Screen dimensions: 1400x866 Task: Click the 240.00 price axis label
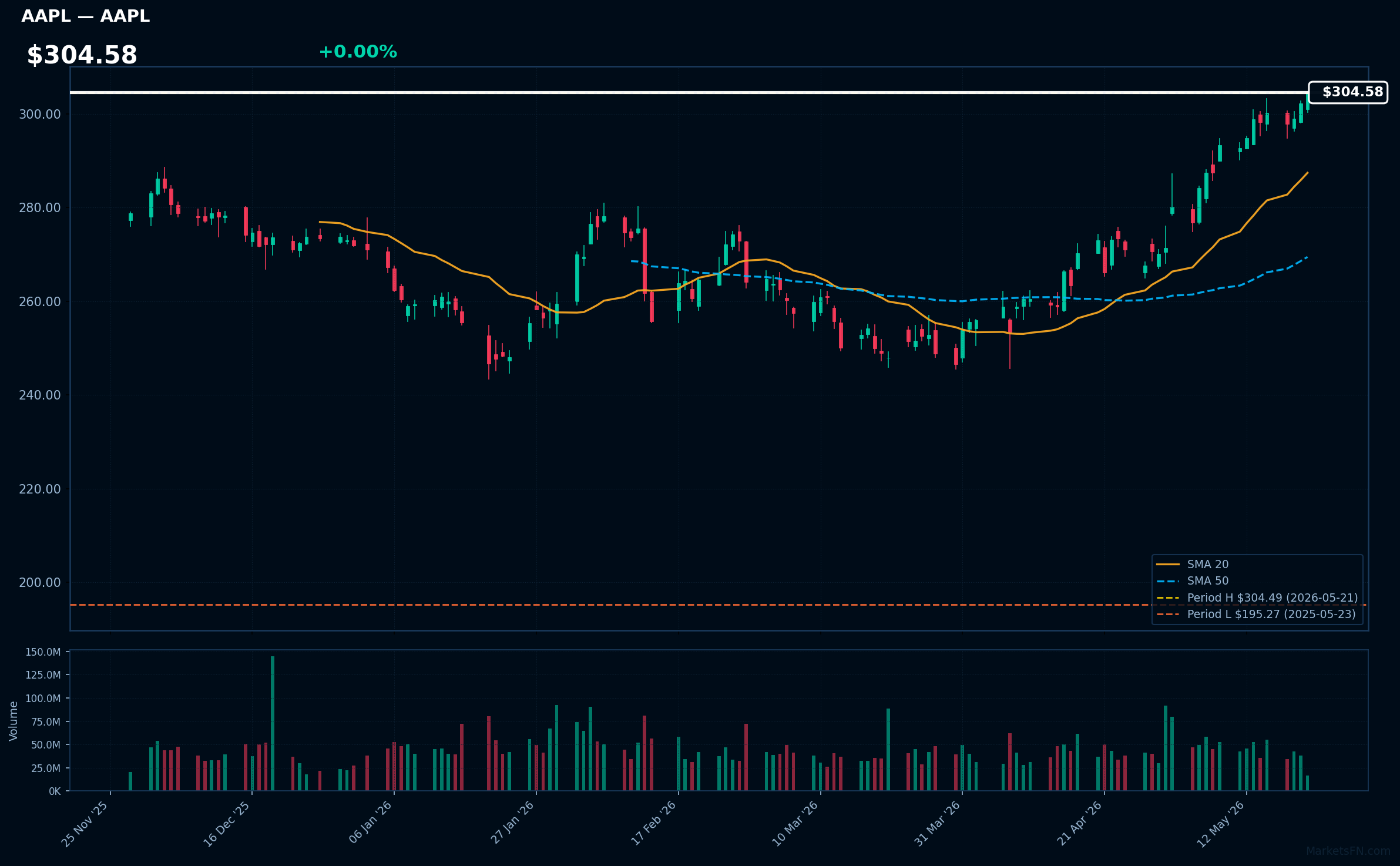pos(40,395)
